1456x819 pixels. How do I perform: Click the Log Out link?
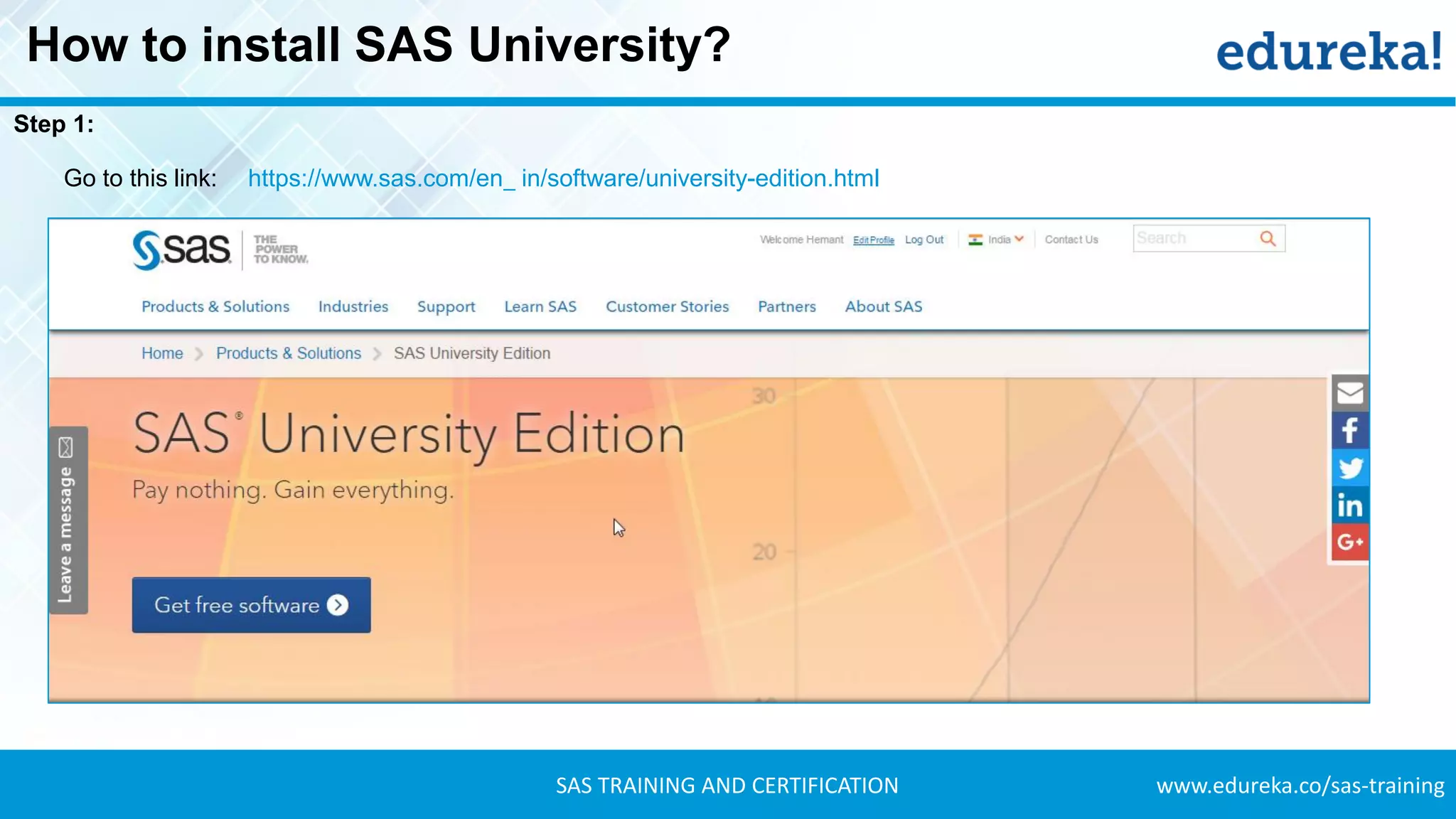[924, 240]
